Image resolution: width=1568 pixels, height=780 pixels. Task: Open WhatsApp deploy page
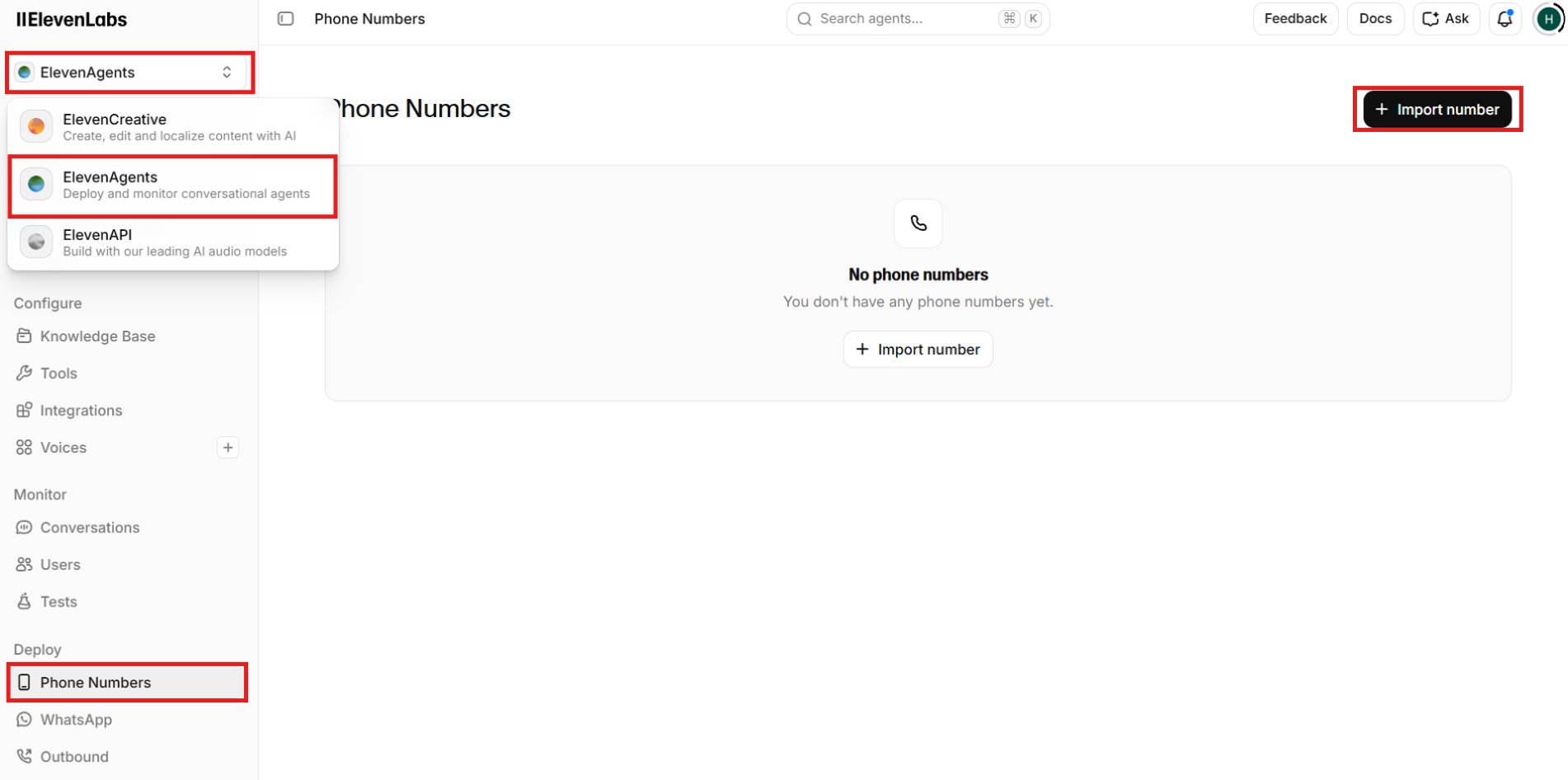click(x=127, y=720)
